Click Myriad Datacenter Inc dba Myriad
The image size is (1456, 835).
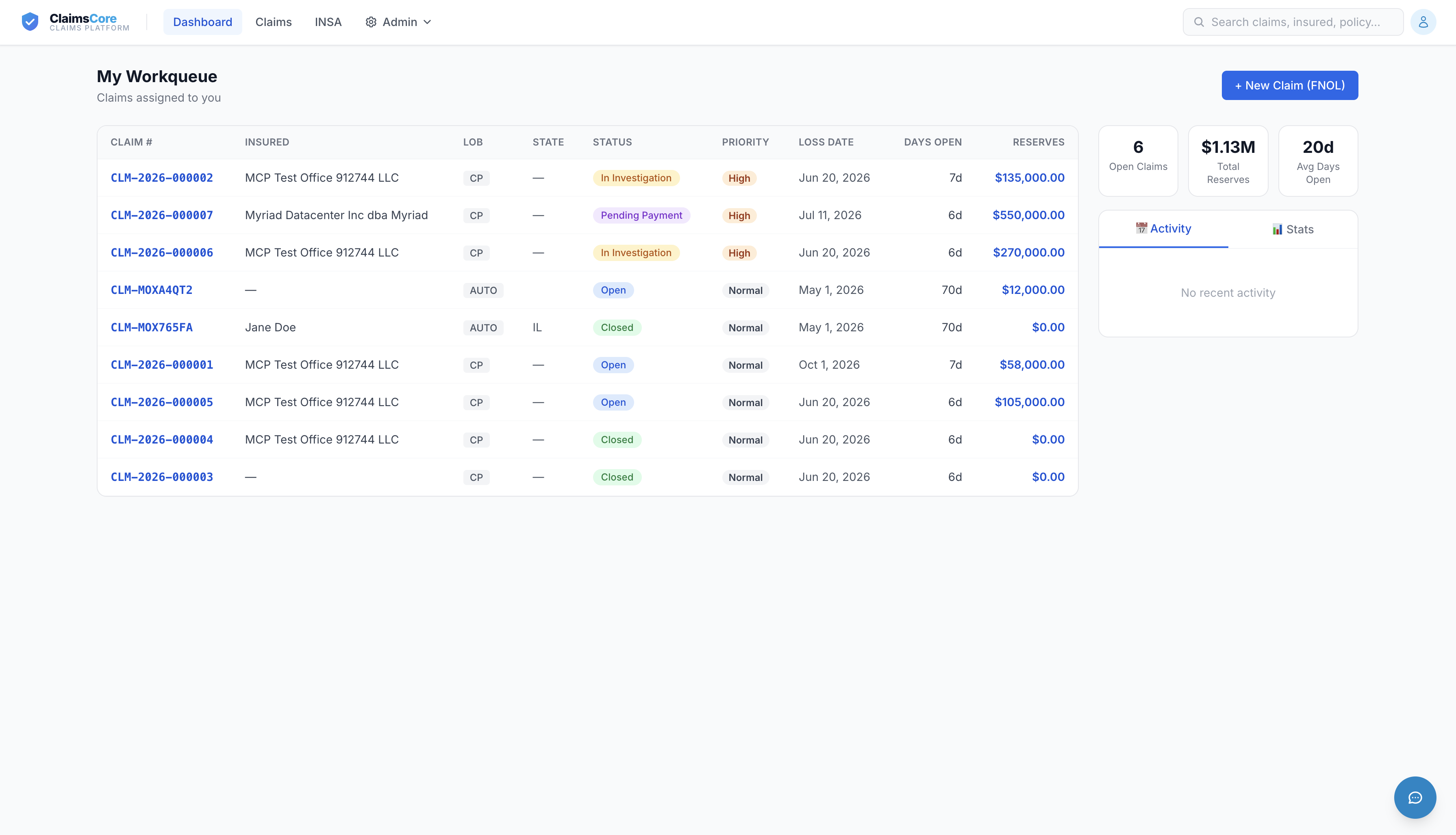click(336, 215)
